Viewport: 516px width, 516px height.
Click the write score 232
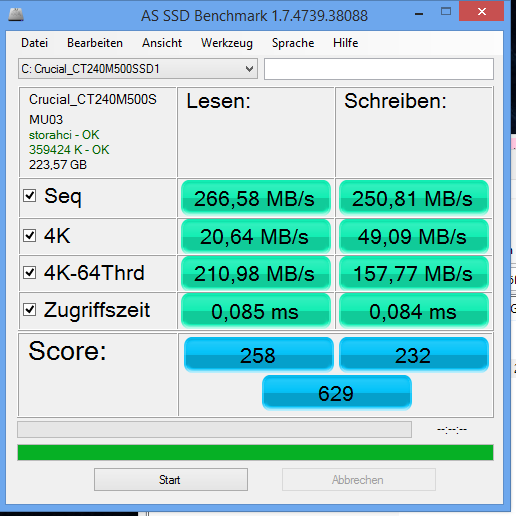pos(414,355)
